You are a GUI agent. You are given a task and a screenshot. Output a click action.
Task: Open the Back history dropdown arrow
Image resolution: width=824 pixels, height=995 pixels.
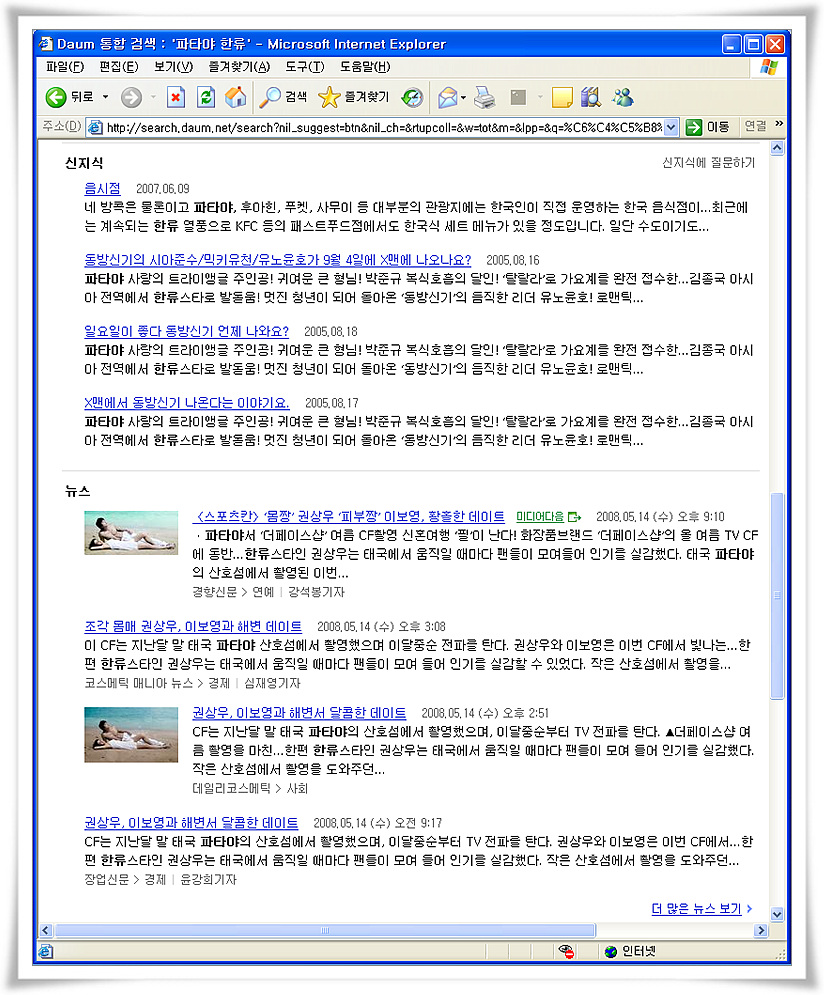pyautogui.click(x=105, y=97)
